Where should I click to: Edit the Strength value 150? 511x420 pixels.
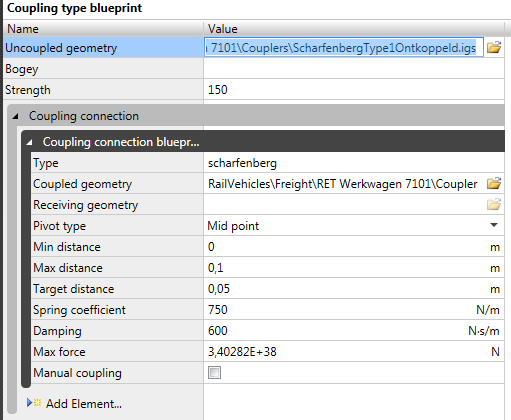tap(354, 90)
